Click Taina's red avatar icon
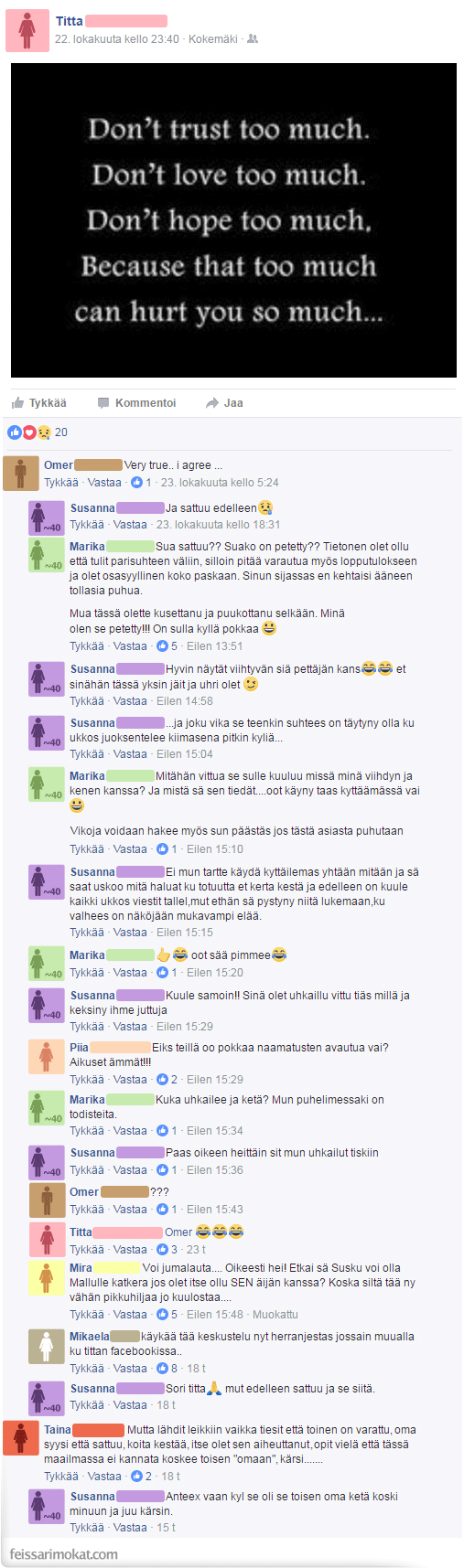The width and height of the screenshot is (464, 1568). (21, 1437)
